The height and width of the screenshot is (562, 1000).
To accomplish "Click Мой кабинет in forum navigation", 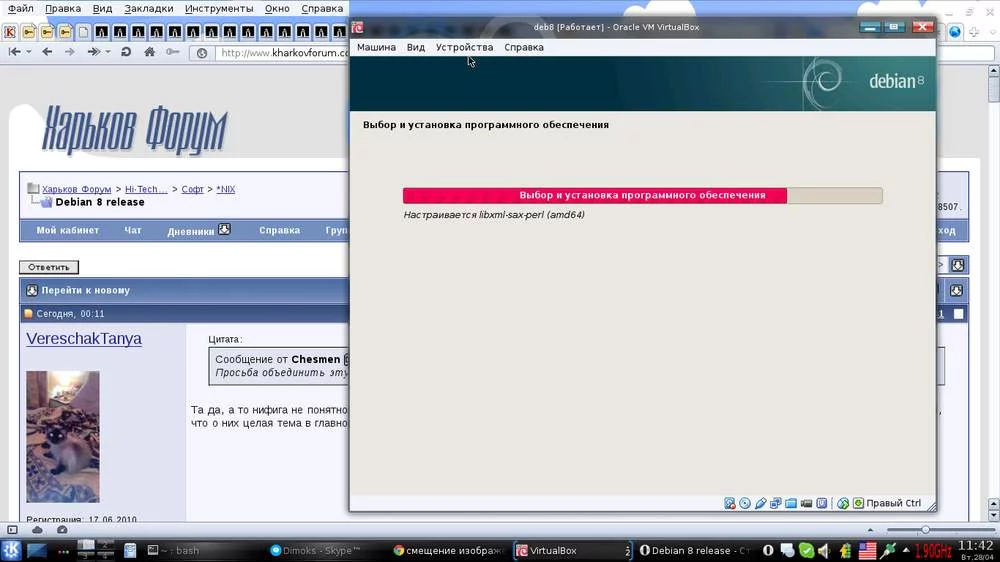I will (x=68, y=230).
